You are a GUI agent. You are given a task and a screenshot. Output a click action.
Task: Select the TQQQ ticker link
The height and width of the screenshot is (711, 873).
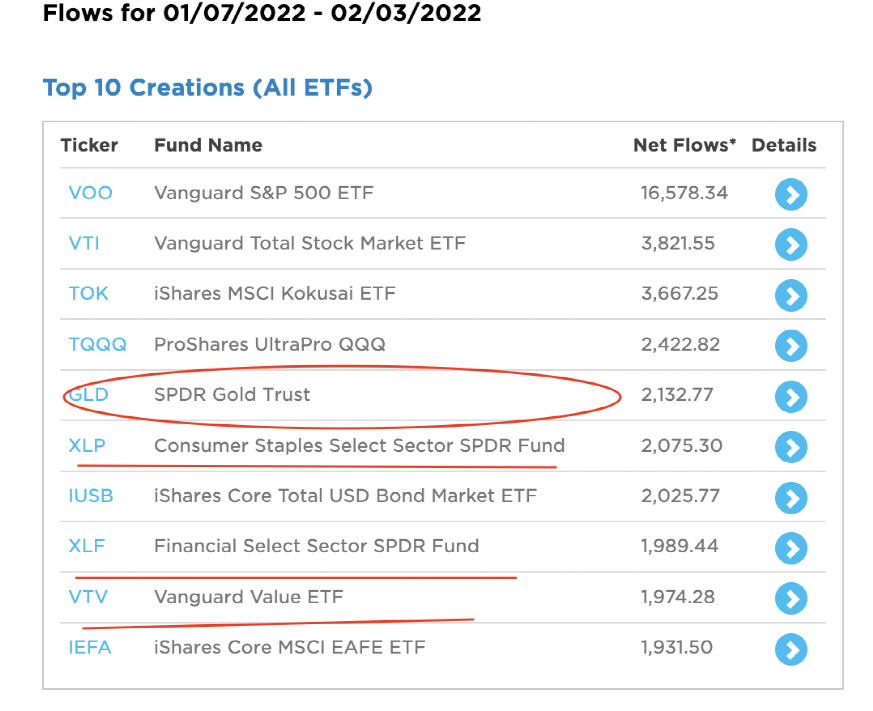[97, 345]
